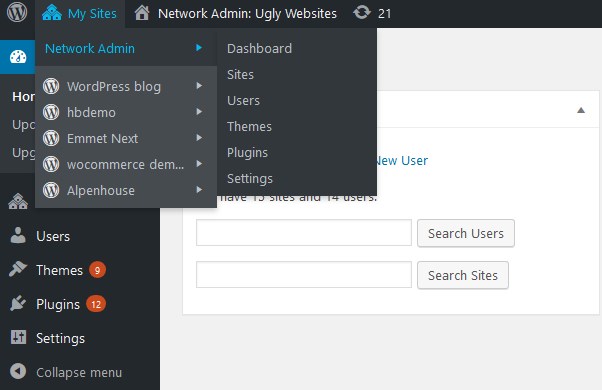Choose Dashboard from Network Admin submenu
602x390 pixels.
point(260,48)
